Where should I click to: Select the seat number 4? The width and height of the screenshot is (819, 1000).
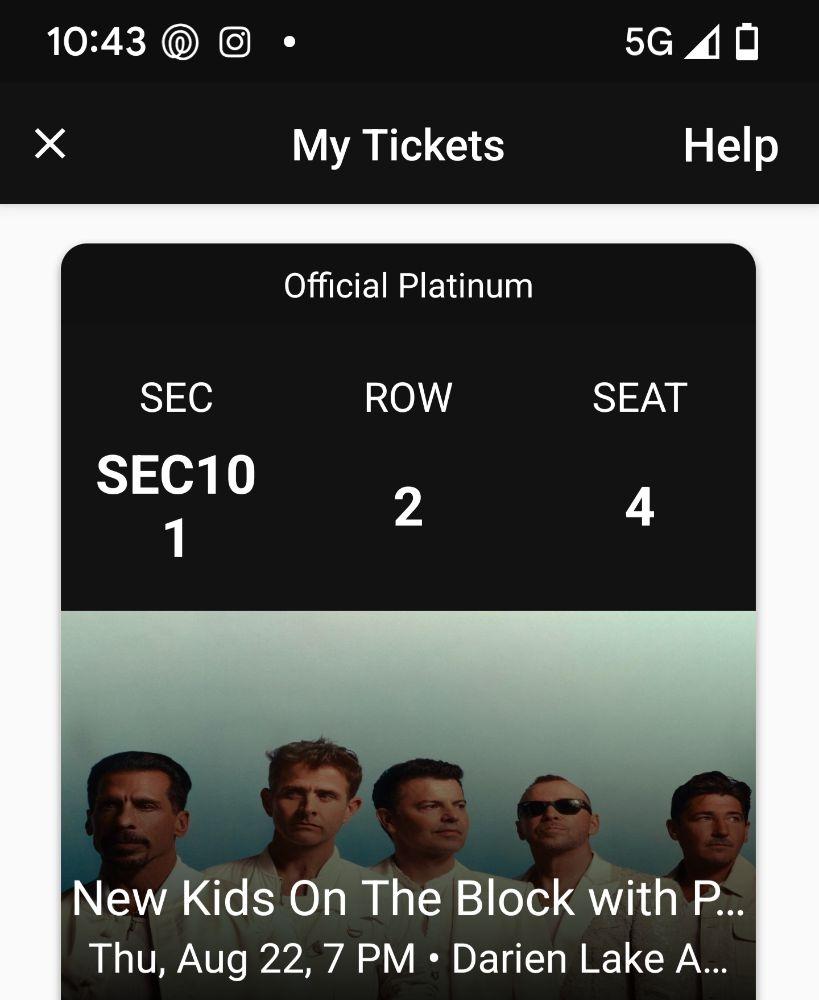tap(640, 508)
